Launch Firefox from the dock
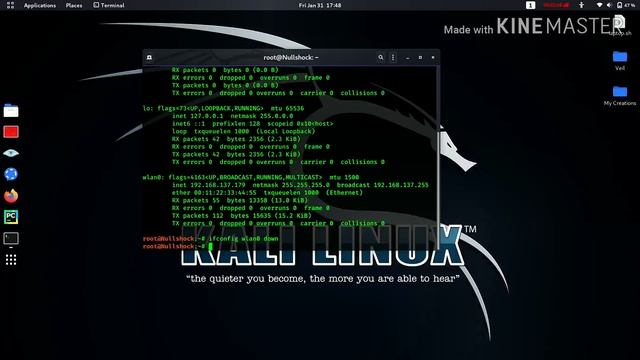Image resolution: width=640 pixels, height=360 pixels. pos(11,196)
